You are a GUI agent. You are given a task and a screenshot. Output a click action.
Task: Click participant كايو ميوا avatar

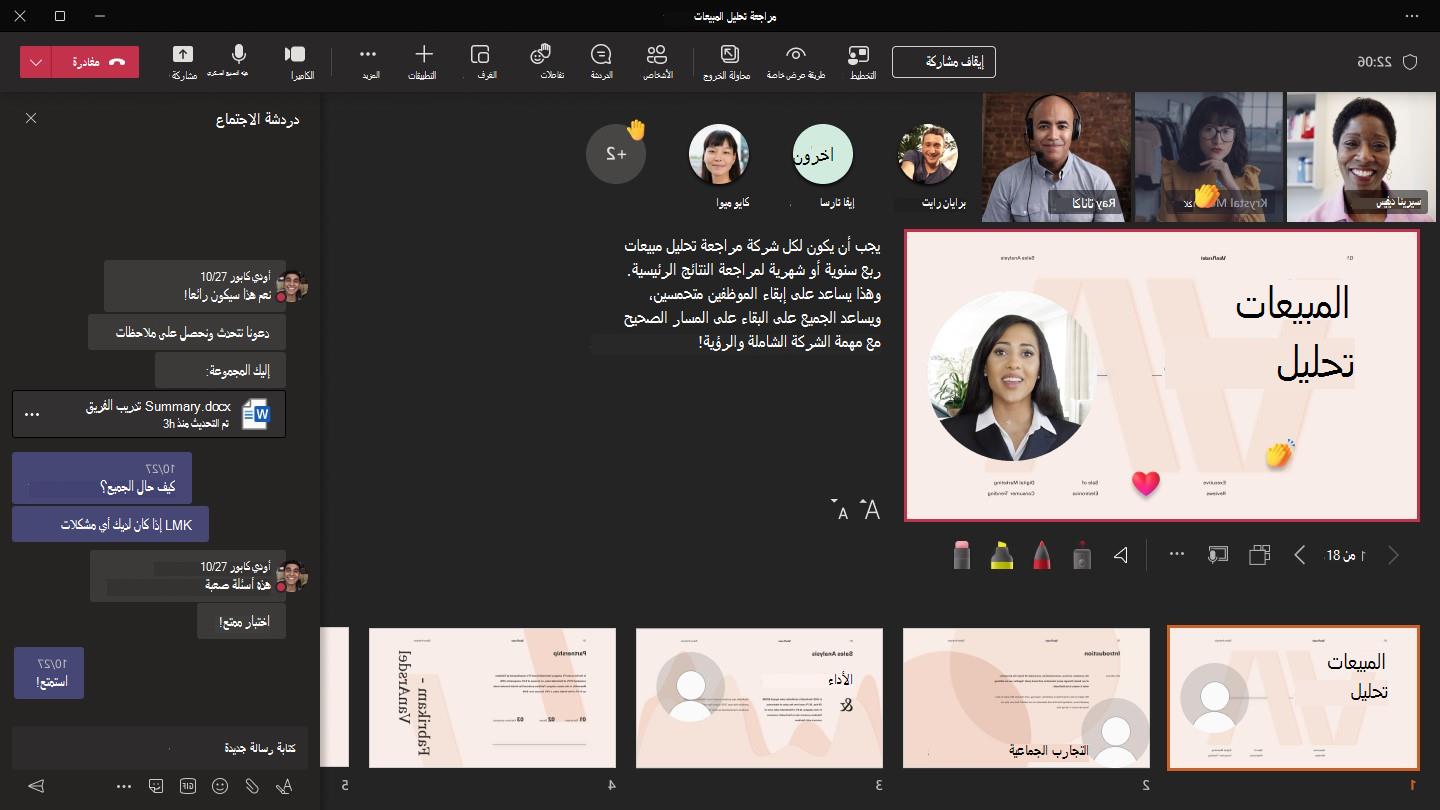tap(719, 154)
